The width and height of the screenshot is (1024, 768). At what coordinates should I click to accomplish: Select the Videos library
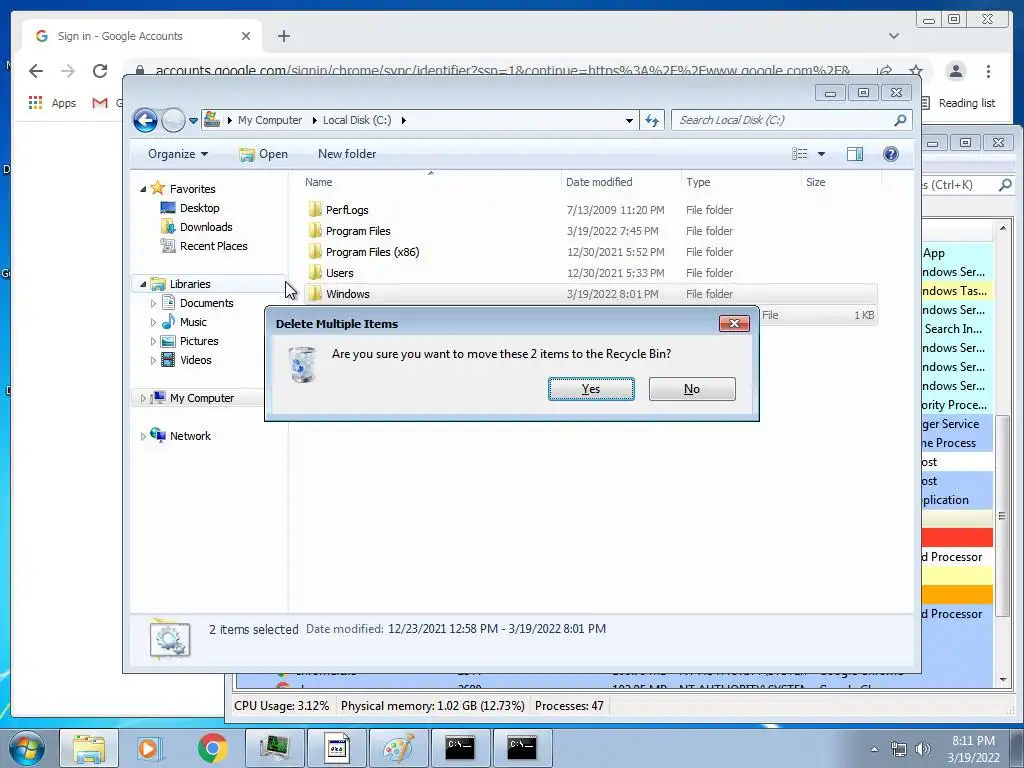click(195, 360)
